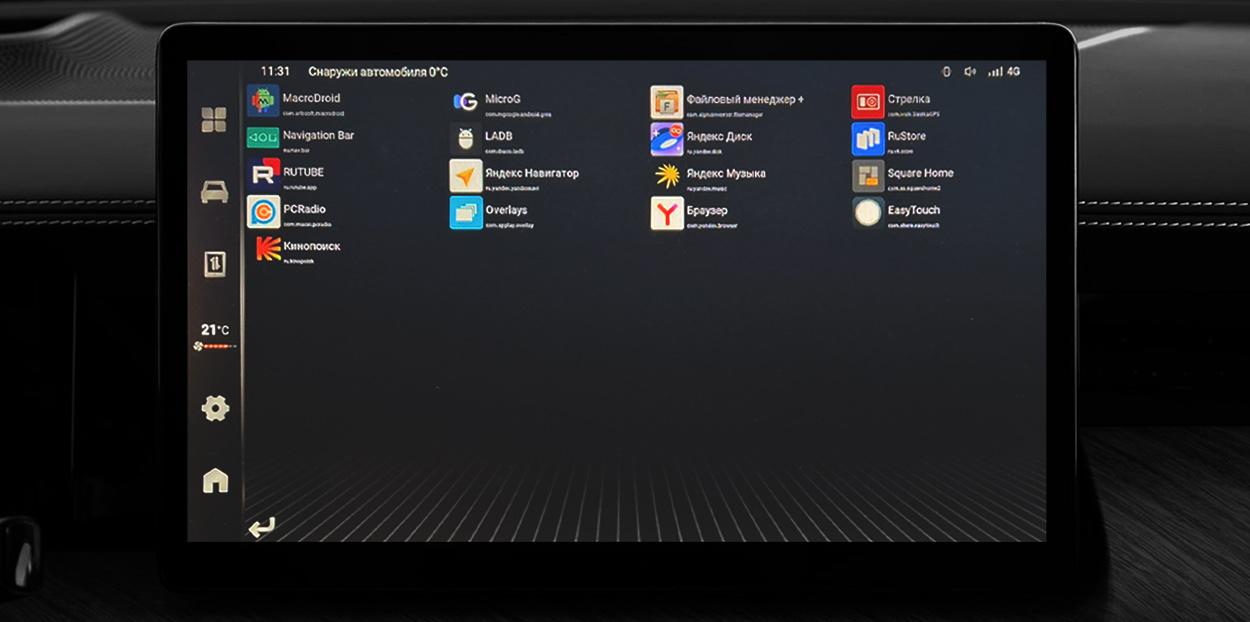Select the 'Square Home' label
Viewport: 1250px width, 622px height.
[x=921, y=173]
